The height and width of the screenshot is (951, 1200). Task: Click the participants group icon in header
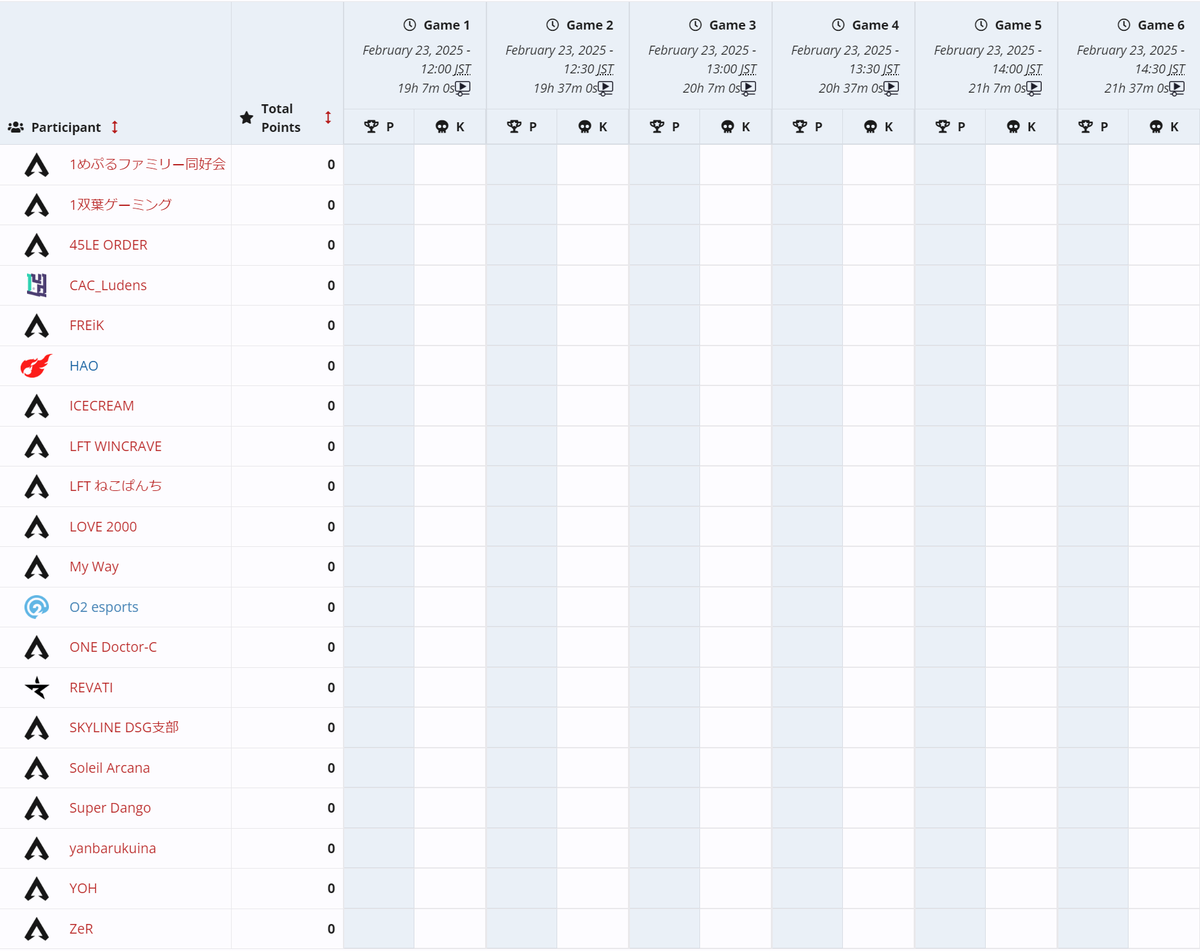click(16, 128)
